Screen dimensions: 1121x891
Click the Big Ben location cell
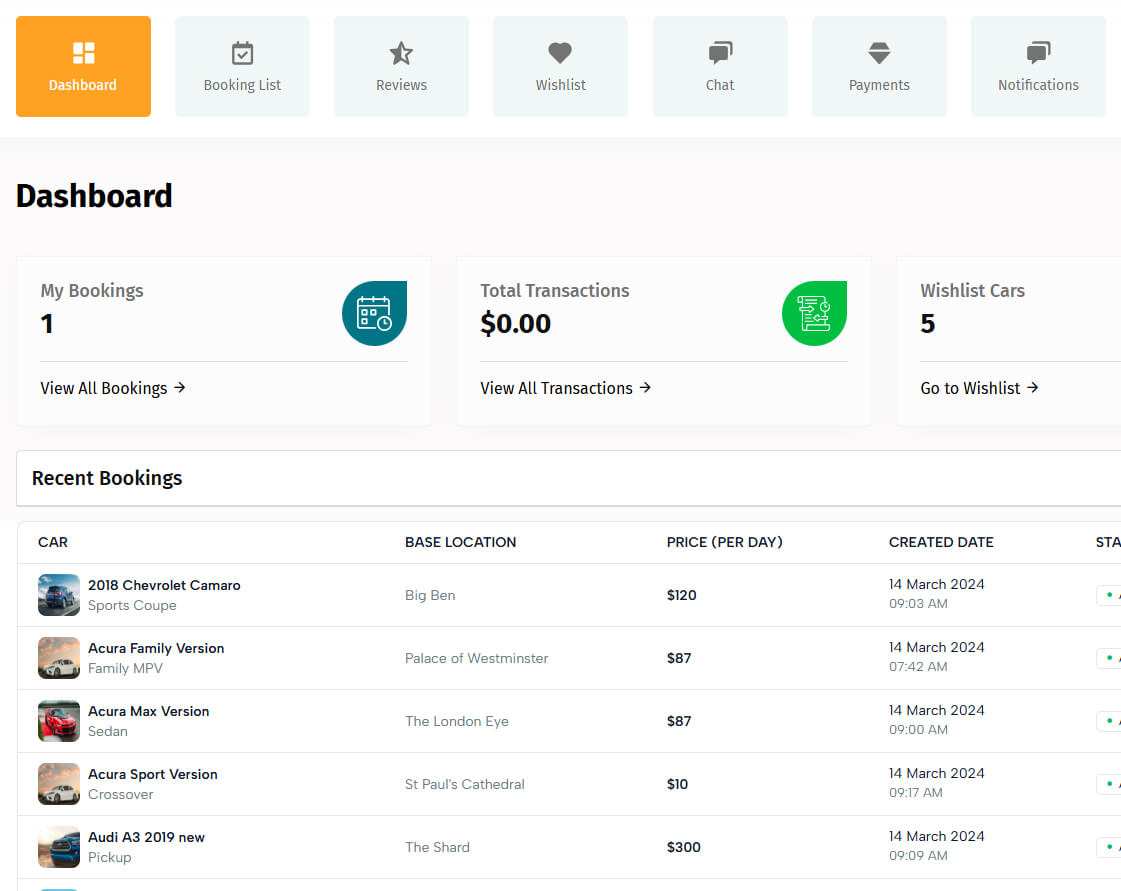430,595
